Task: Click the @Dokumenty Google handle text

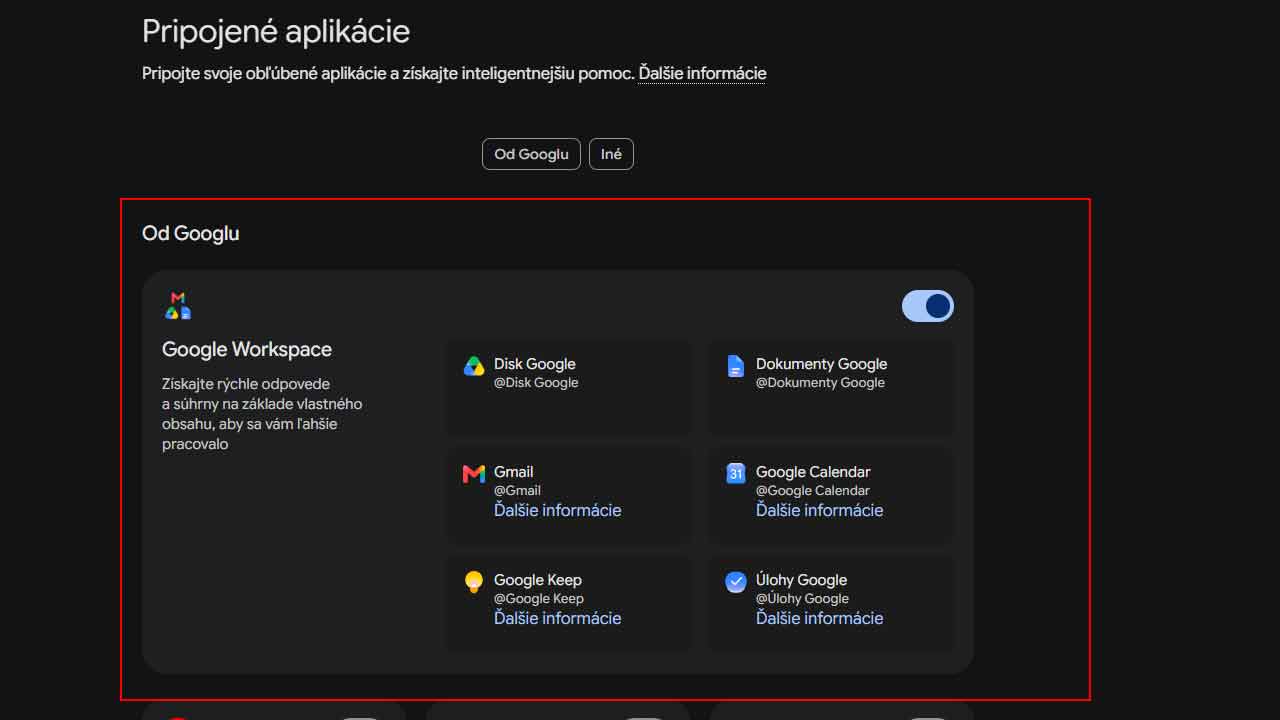Action: click(820, 382)
